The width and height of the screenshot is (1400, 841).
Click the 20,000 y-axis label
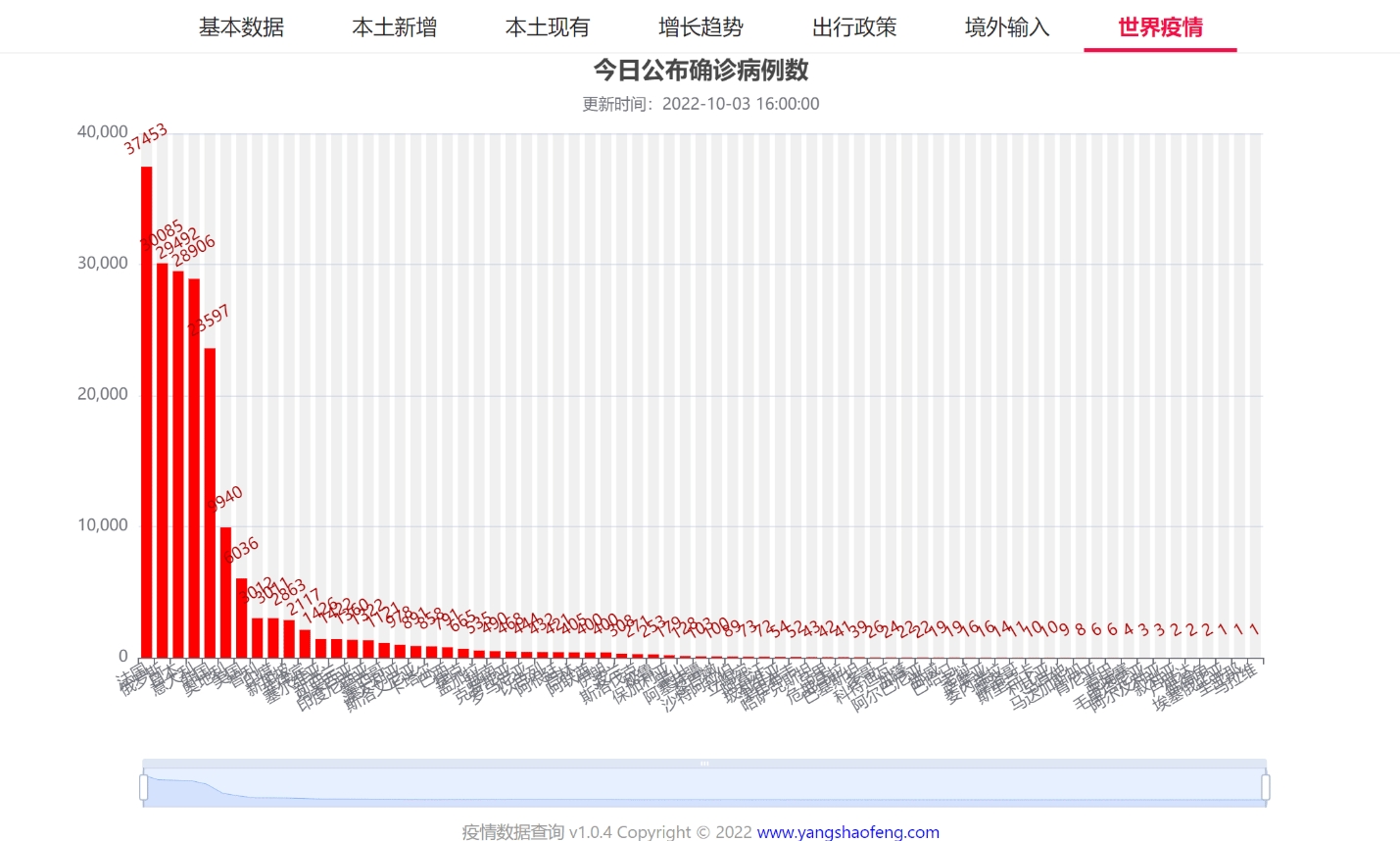click(103, 394)
